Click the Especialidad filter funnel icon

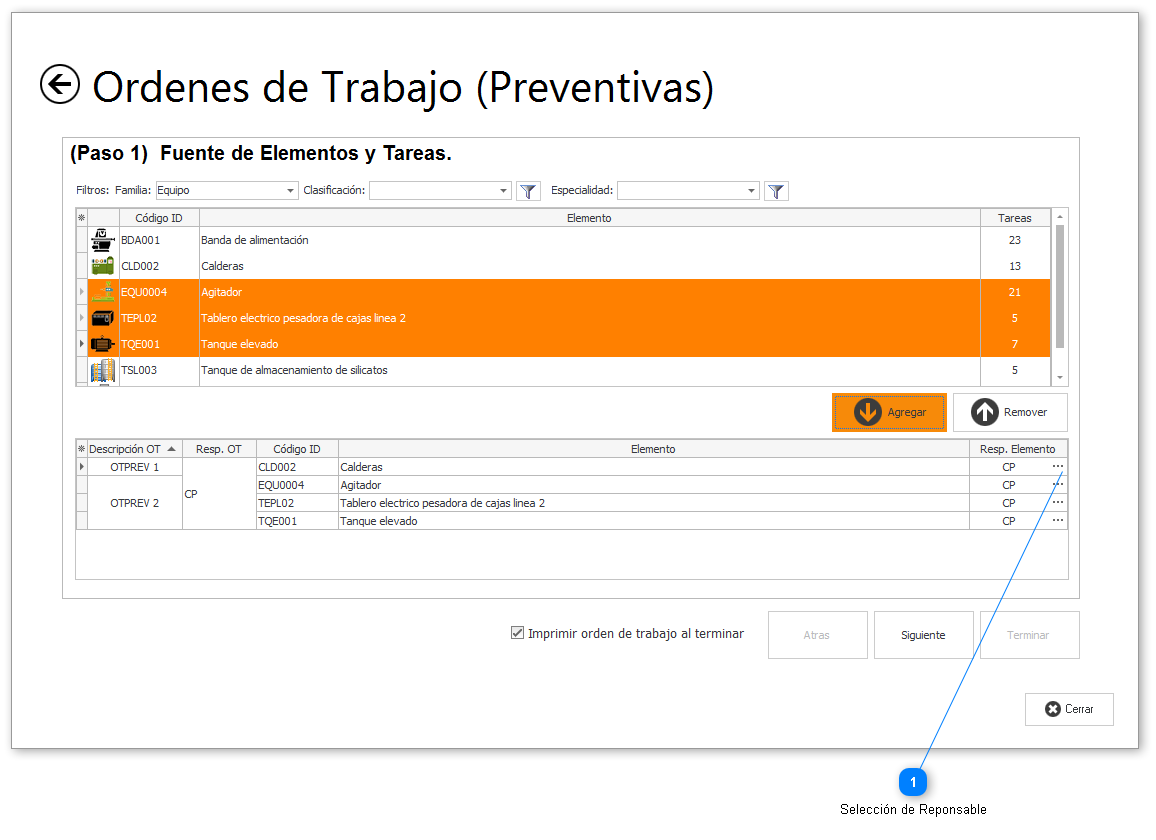(x=776, y=191)
